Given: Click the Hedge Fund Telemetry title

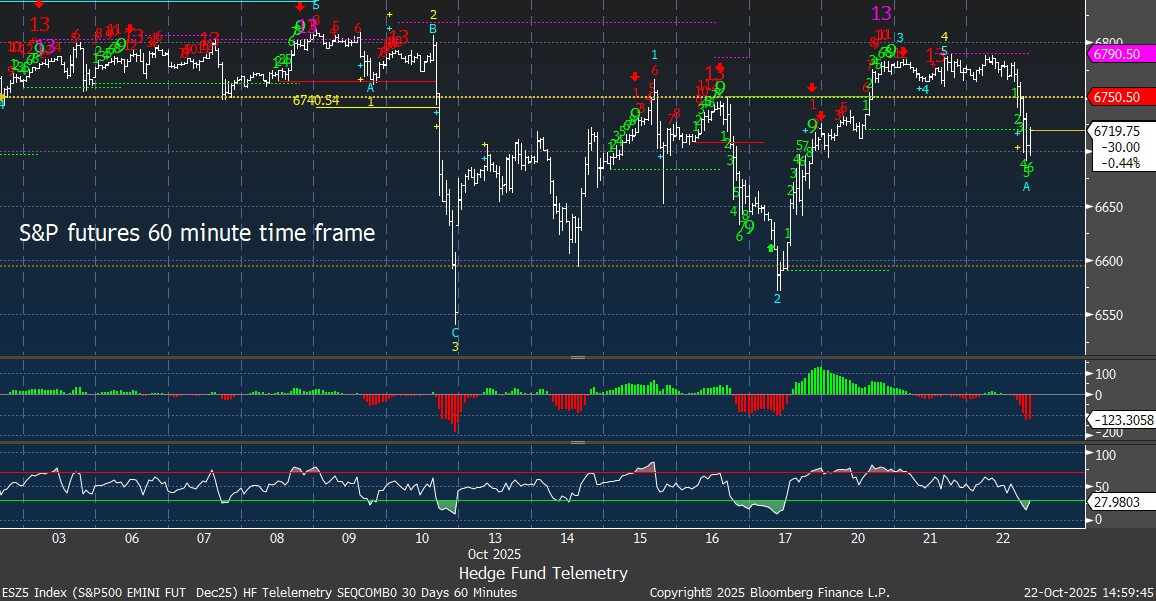Looking at the screenshot, I should point(543,573).
